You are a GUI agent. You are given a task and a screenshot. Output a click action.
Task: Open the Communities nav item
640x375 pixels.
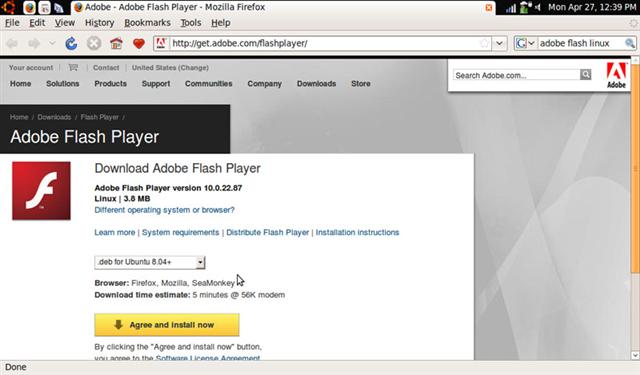[209, 84]
